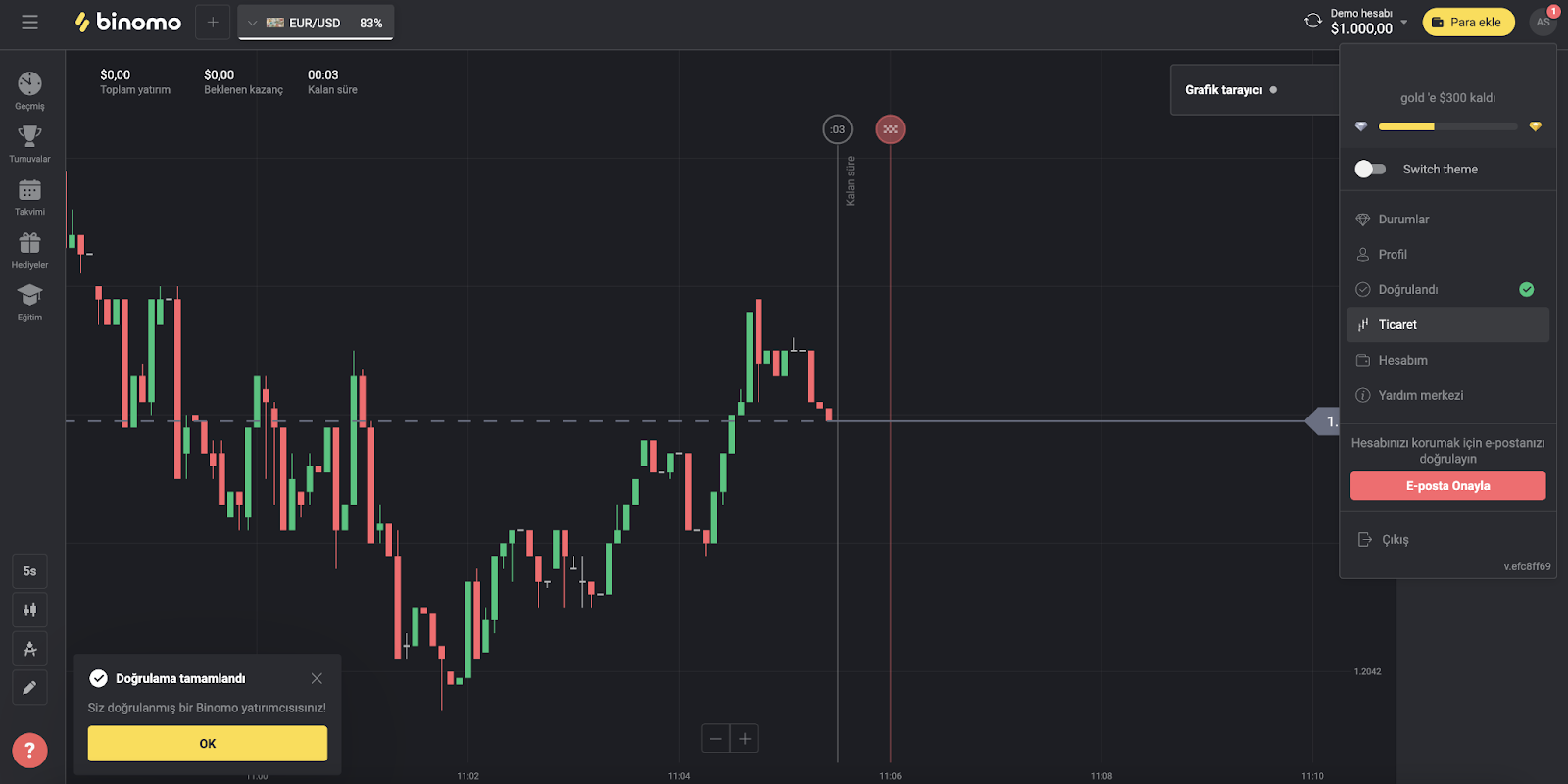Screen dimensions: 1568x784
Task: Add a new asset tab
Action: coord(213,23)
